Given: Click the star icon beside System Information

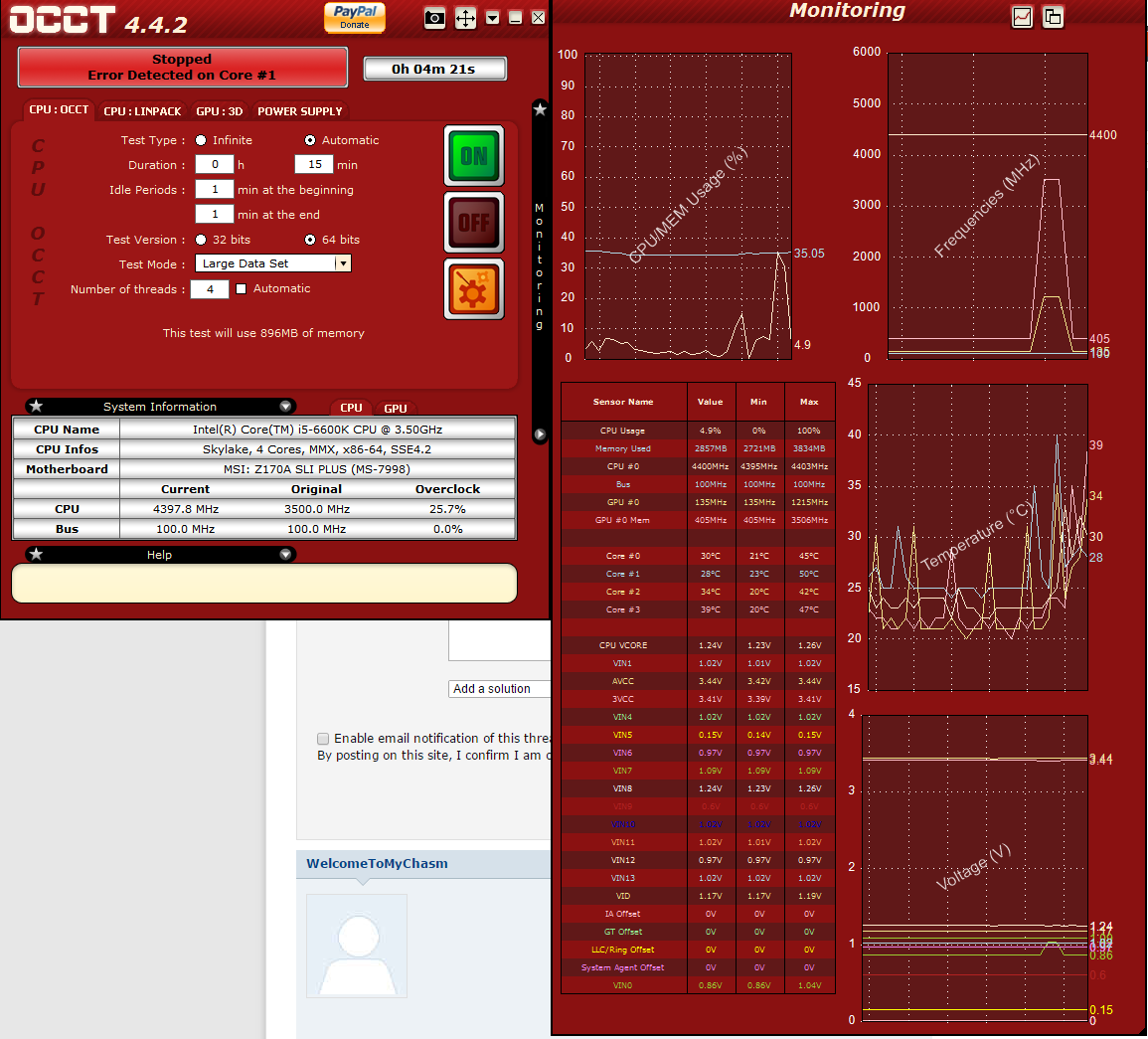Looking at the screenshot, I should pos(36,406).
